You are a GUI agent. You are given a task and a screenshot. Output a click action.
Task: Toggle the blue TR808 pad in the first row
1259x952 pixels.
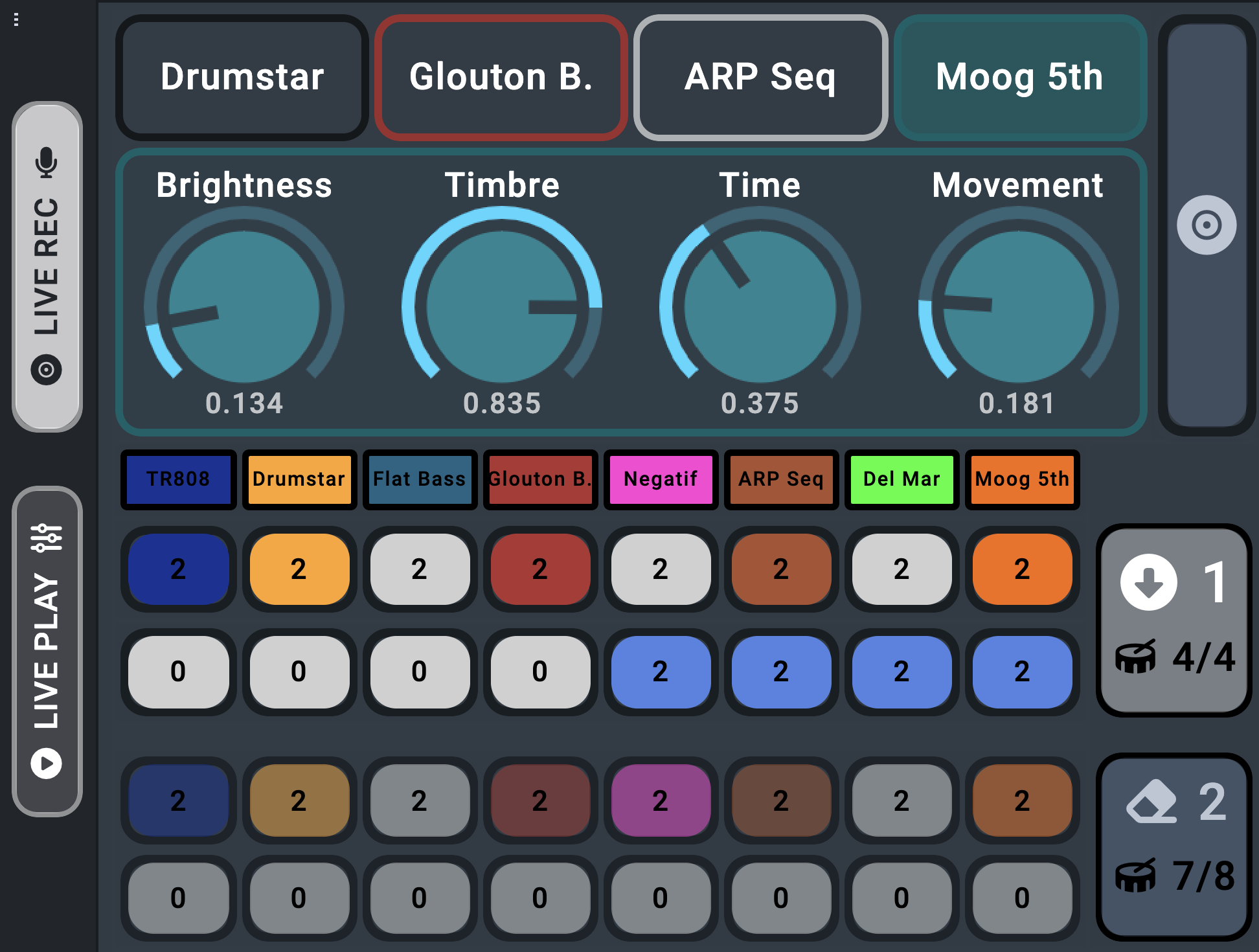[178, 569]
